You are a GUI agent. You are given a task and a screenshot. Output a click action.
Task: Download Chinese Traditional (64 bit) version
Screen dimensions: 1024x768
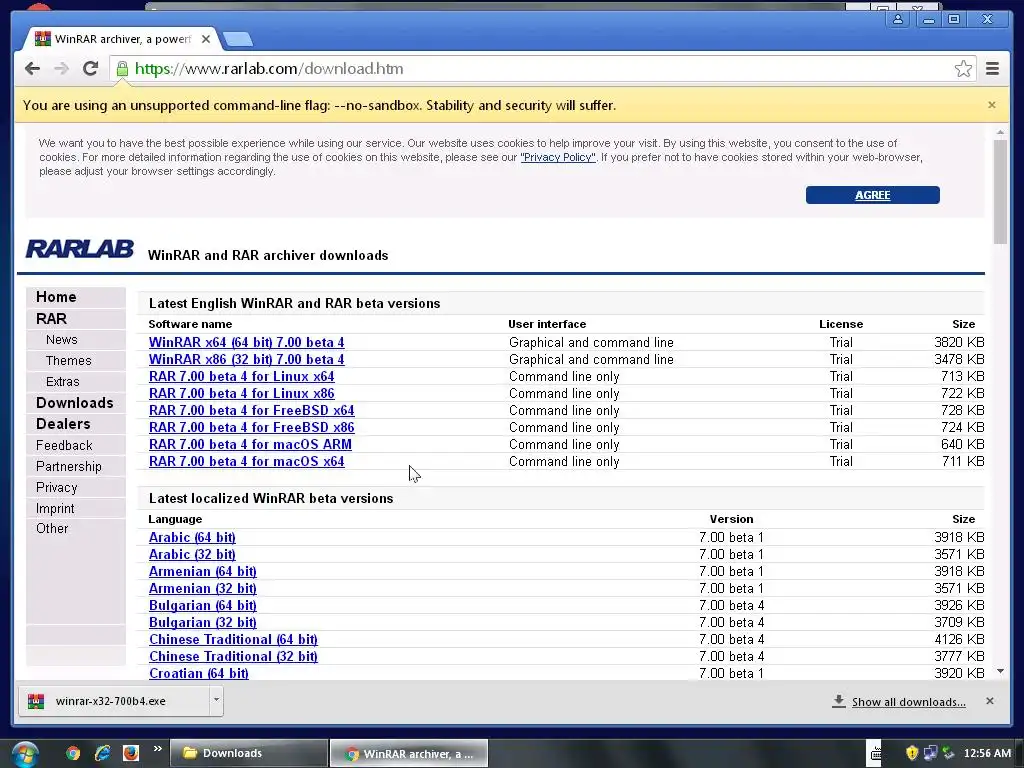click(x=233, y=639)
